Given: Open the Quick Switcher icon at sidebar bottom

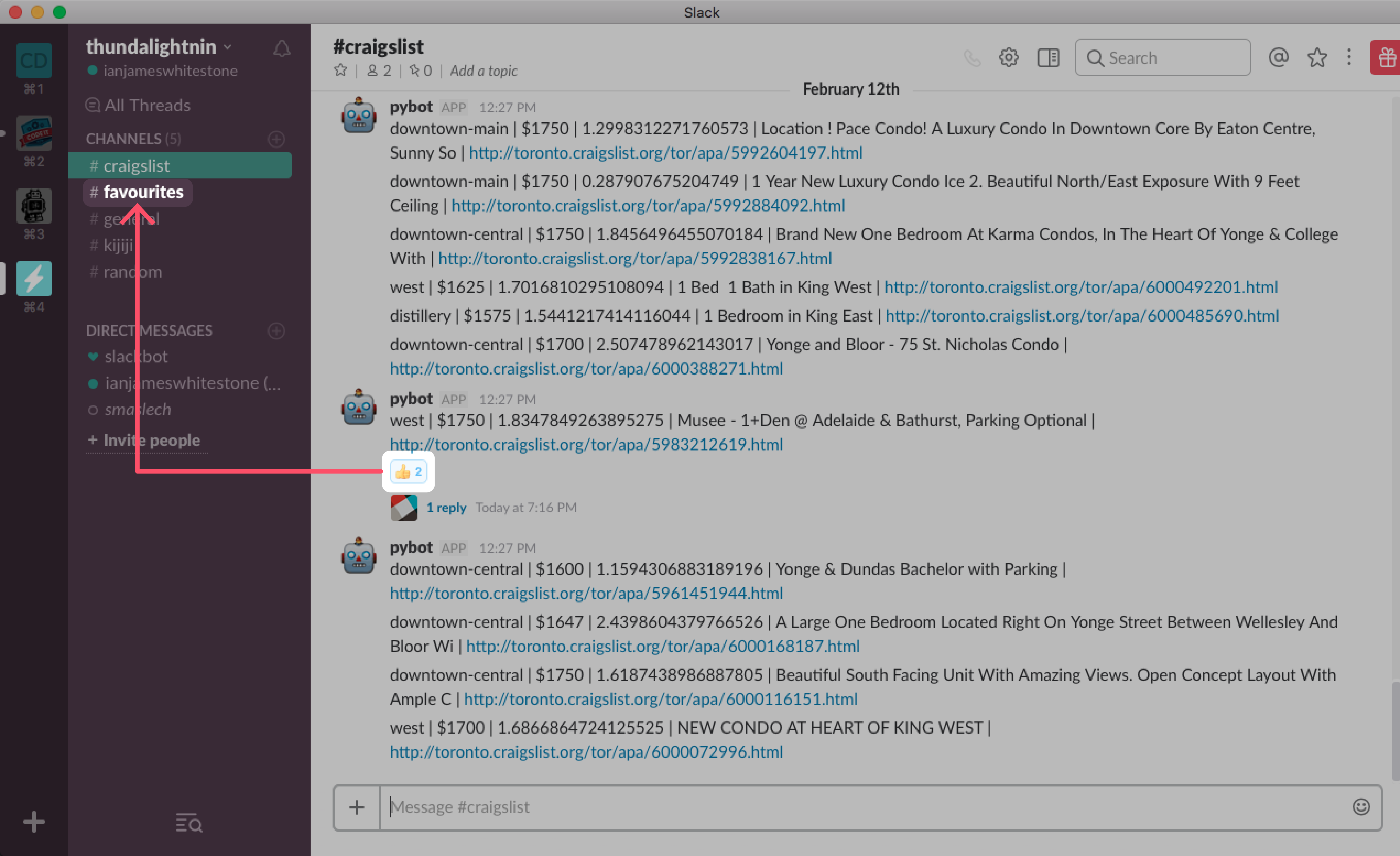Looking at the screenshot, I should pos(189,822).
